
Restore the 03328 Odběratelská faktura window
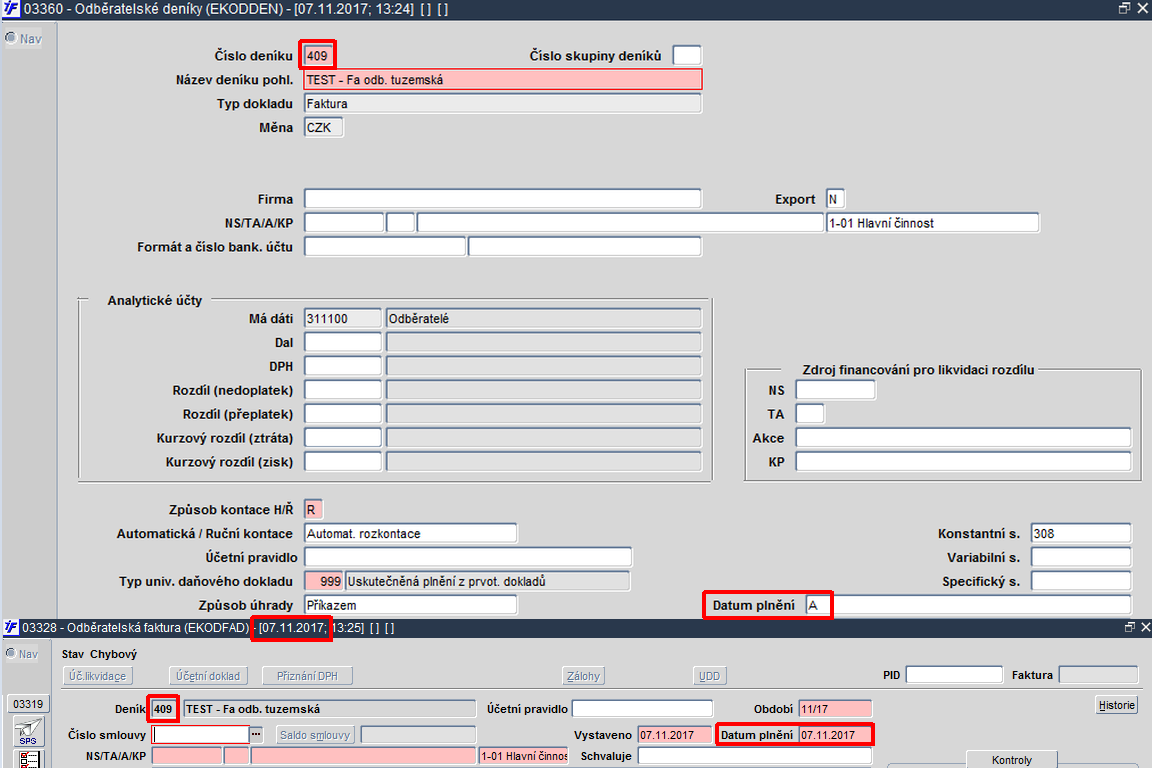coord(1130,627)
